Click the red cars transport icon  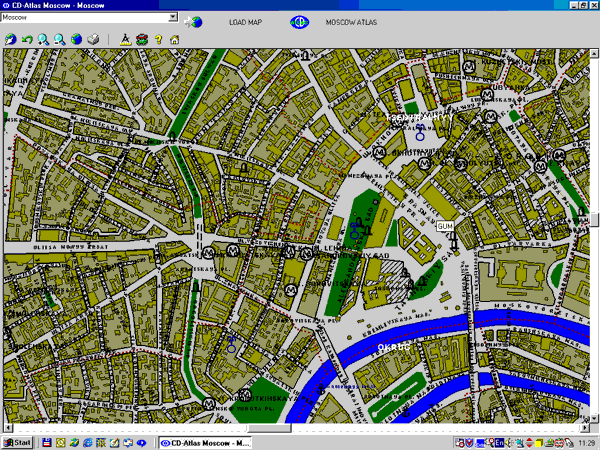coord(142,39)
